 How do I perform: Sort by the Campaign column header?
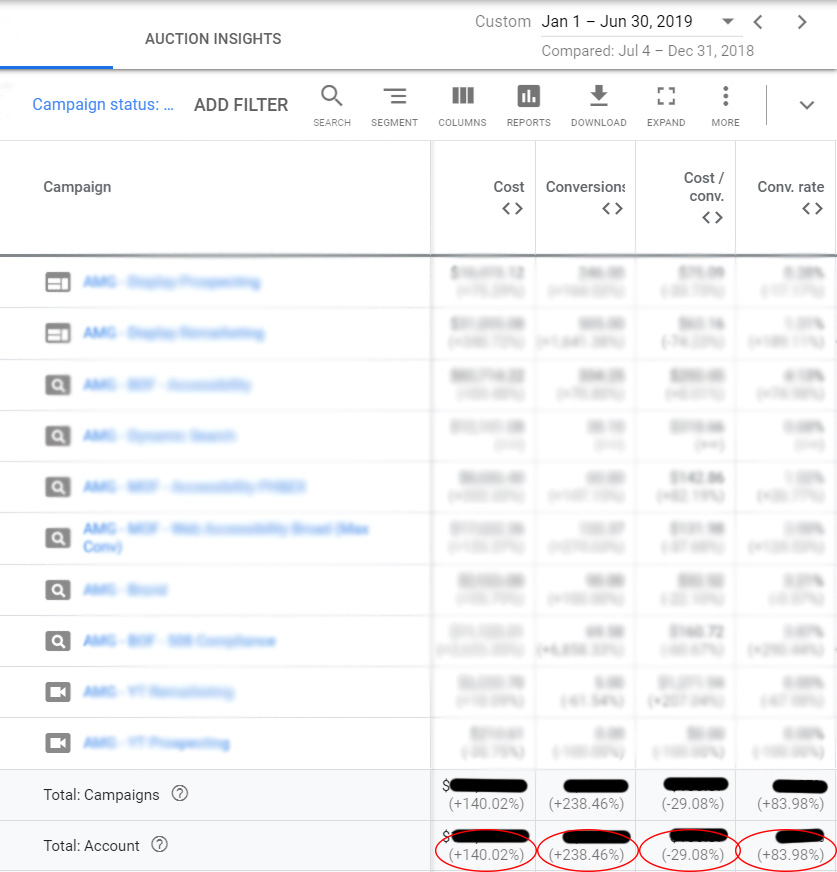coord(77,187)
